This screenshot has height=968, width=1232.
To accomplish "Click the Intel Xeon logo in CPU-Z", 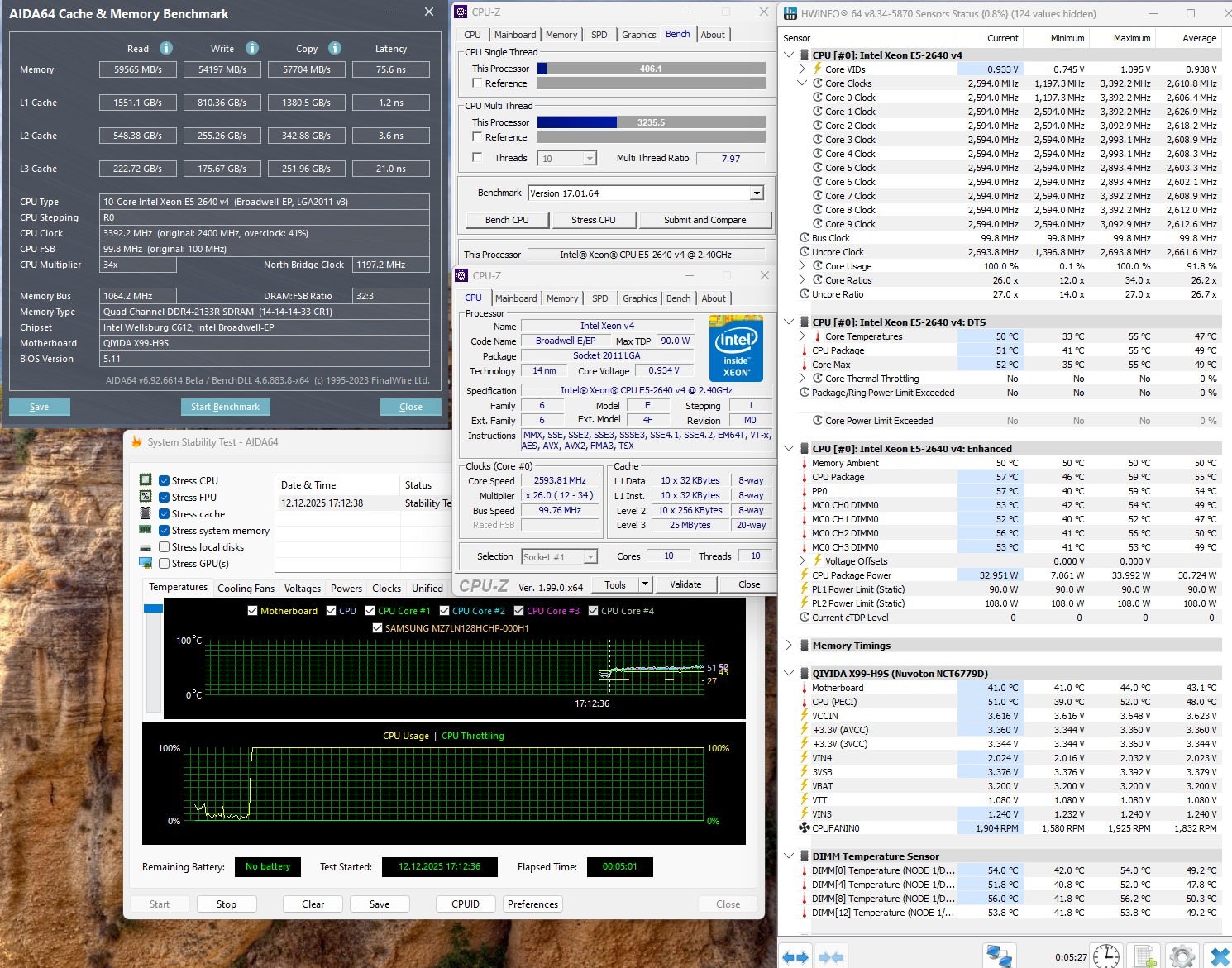I will [736, 347].
